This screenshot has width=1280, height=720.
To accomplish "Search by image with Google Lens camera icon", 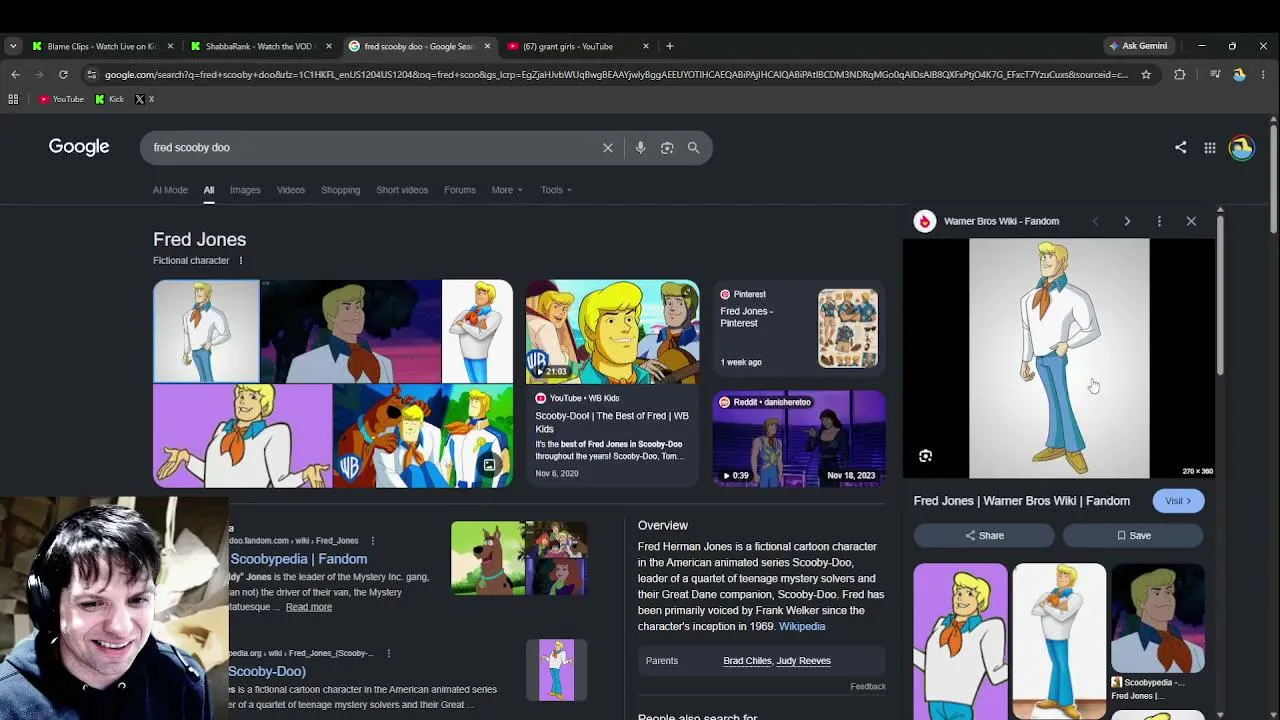I will point(667,148).
